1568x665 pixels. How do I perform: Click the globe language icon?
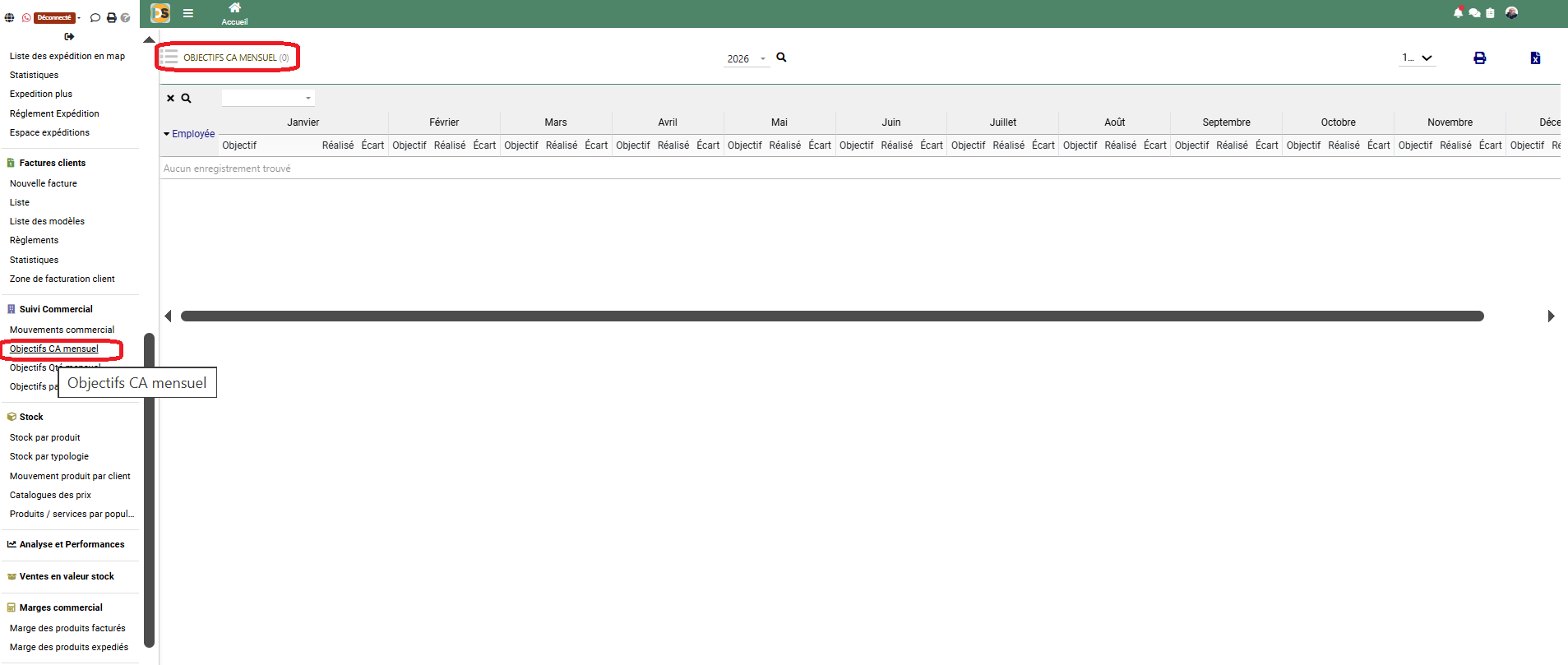tap(10, 17)
